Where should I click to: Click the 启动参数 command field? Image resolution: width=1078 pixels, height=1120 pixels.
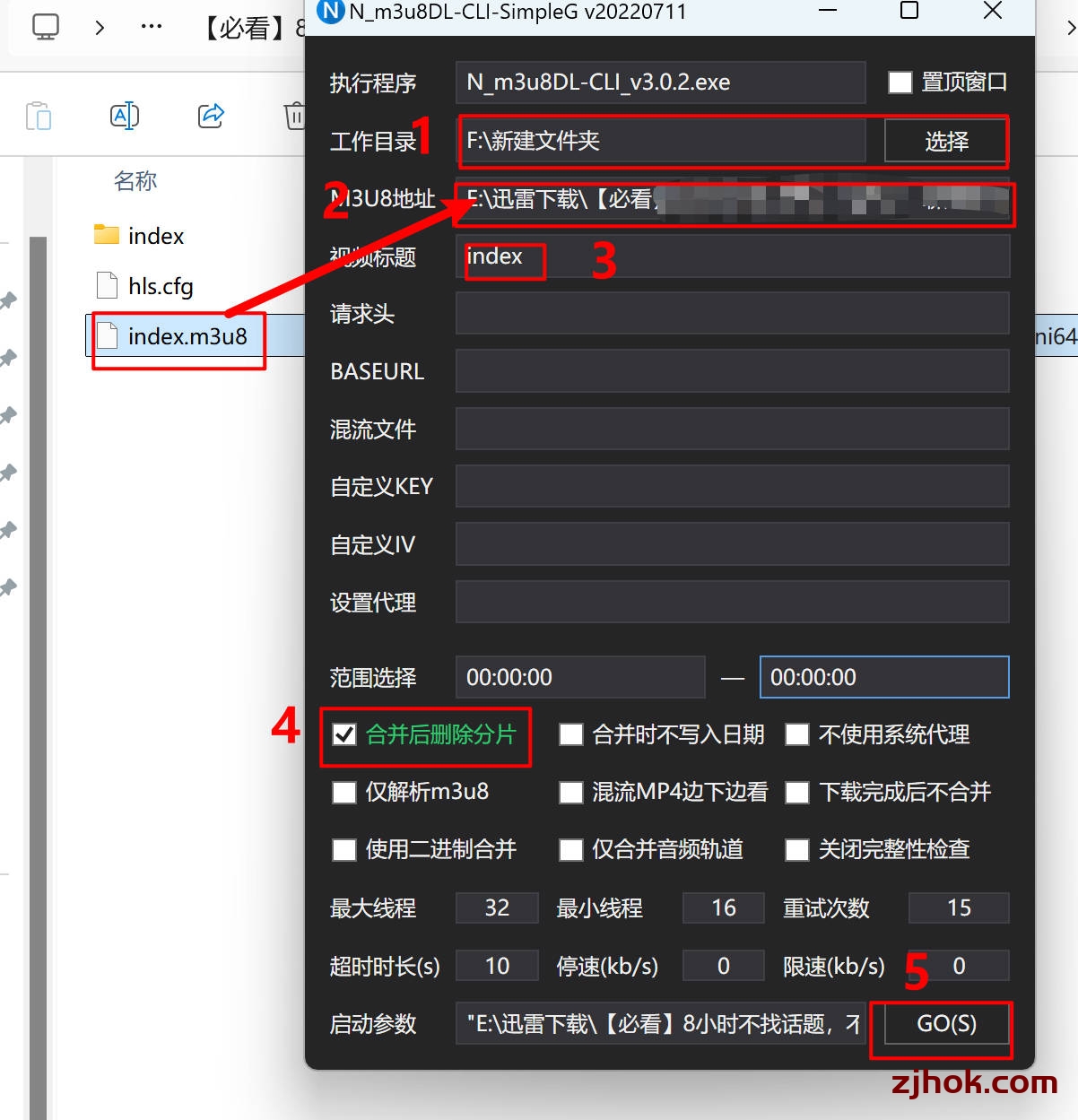click(x=661, y=1023)
